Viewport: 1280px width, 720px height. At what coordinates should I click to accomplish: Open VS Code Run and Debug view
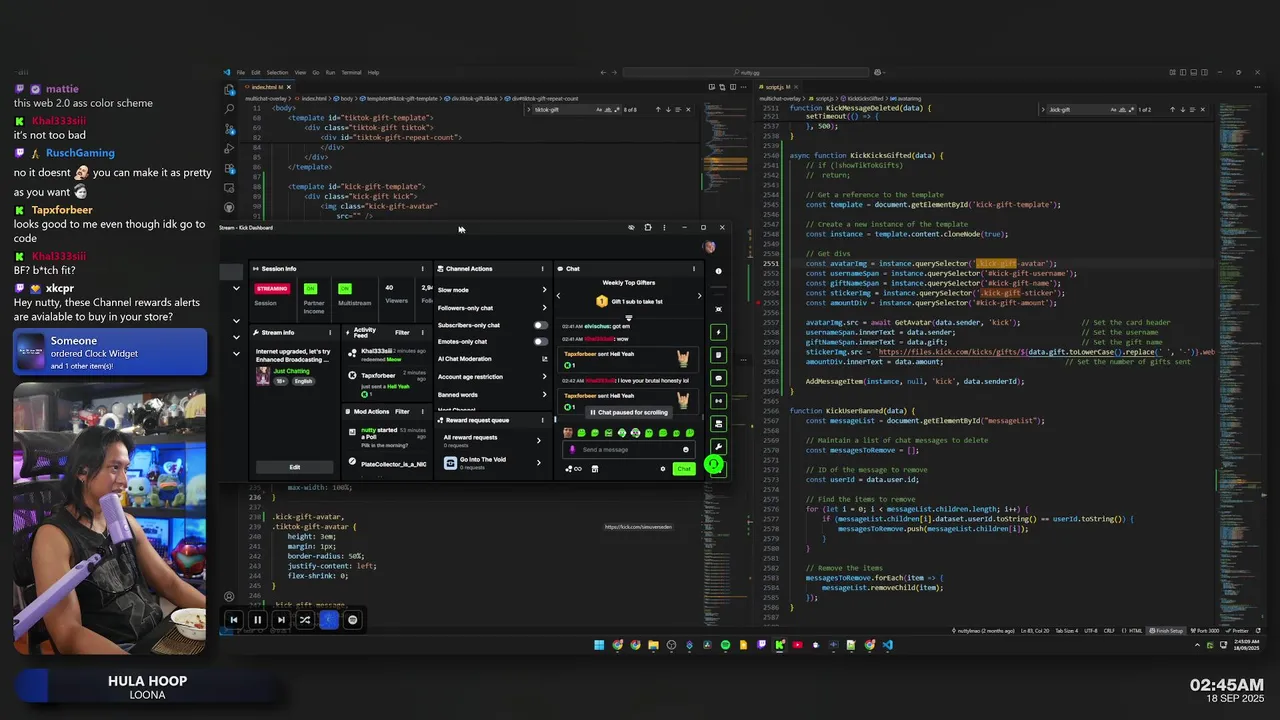(229, 148)
